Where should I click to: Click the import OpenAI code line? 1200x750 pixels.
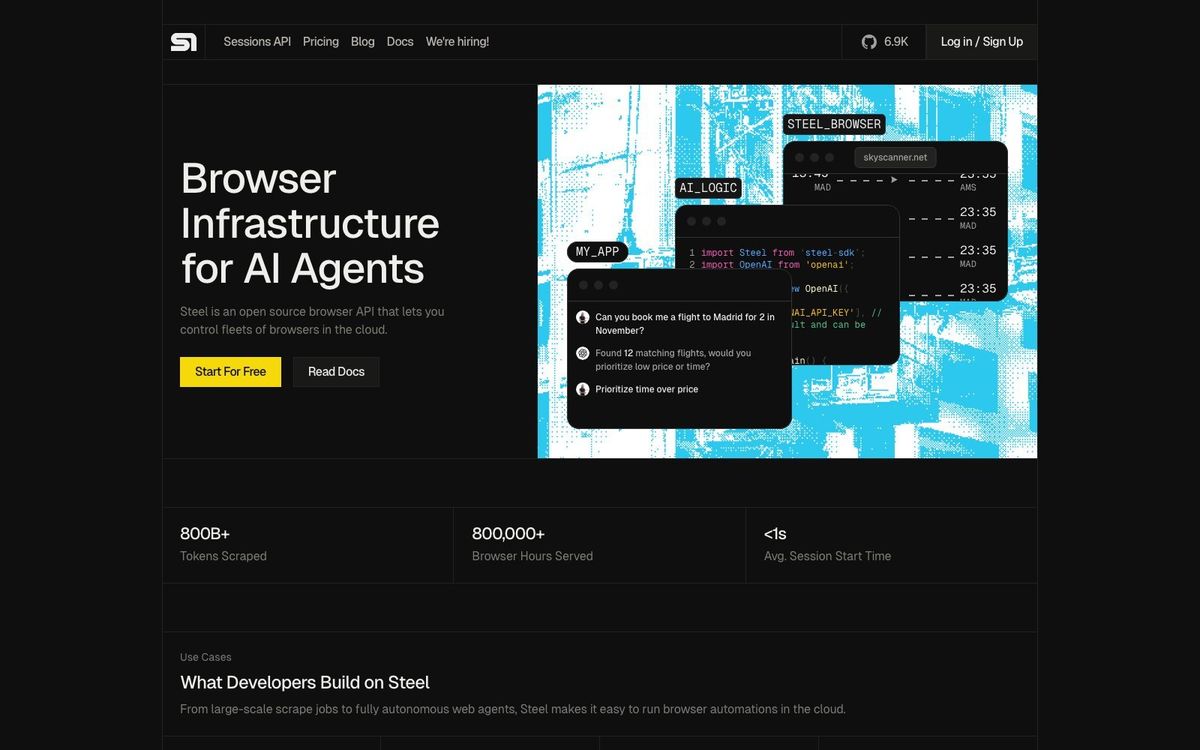coord(769,265)
